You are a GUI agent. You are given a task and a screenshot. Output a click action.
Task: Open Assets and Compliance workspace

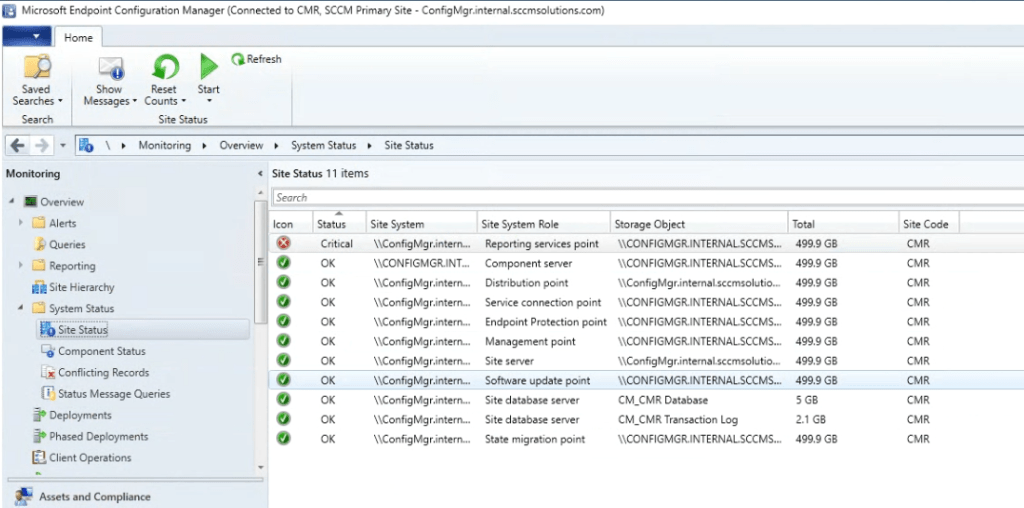pyautogui.click(x=94, y=496)
